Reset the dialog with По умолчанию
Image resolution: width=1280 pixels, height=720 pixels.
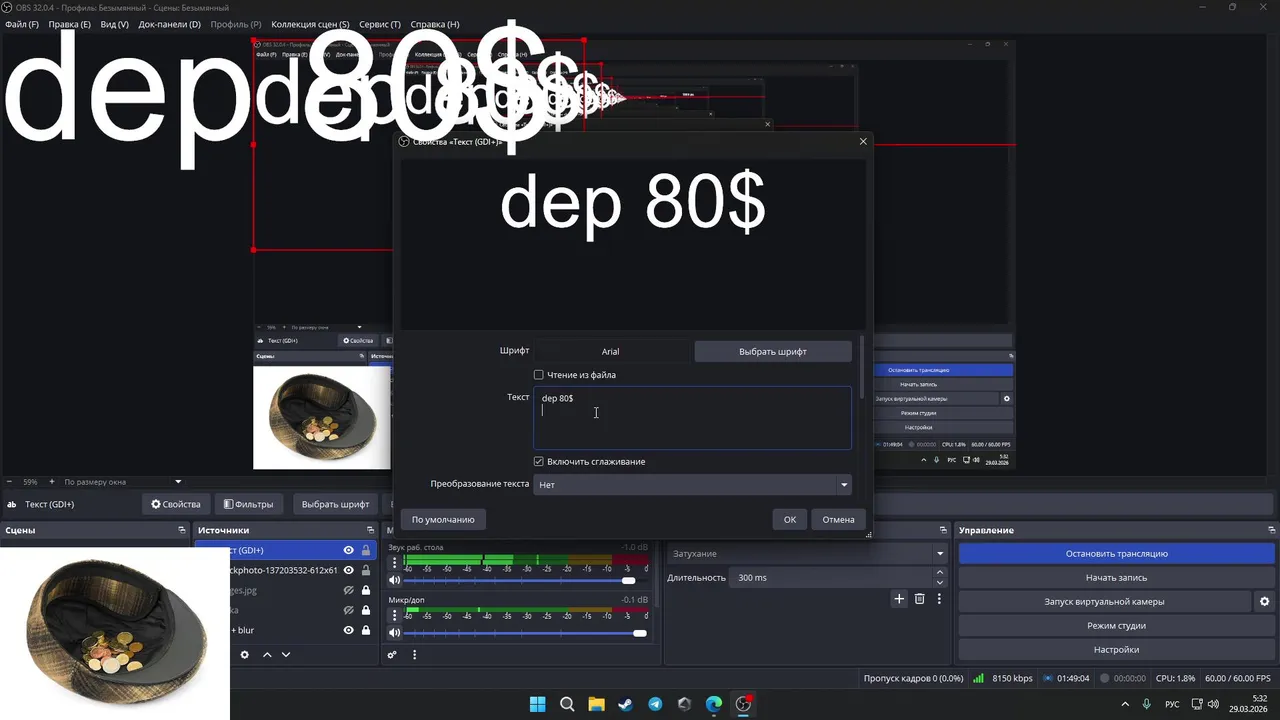point(443,519)
